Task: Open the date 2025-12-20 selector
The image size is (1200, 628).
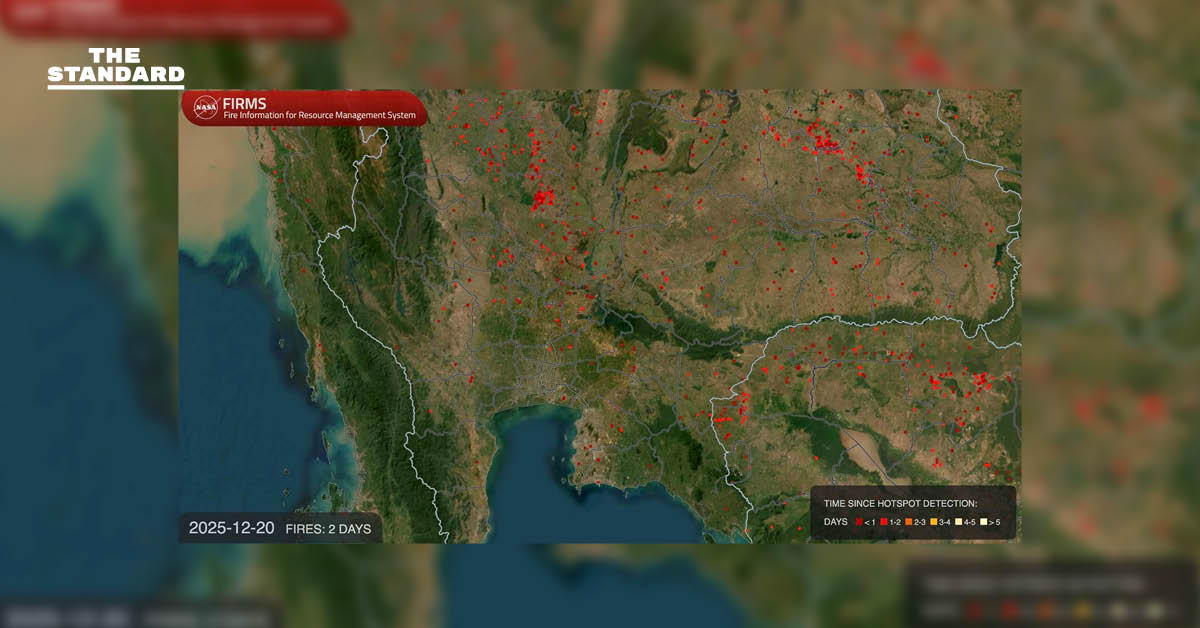Action: (x=230, y=527)
